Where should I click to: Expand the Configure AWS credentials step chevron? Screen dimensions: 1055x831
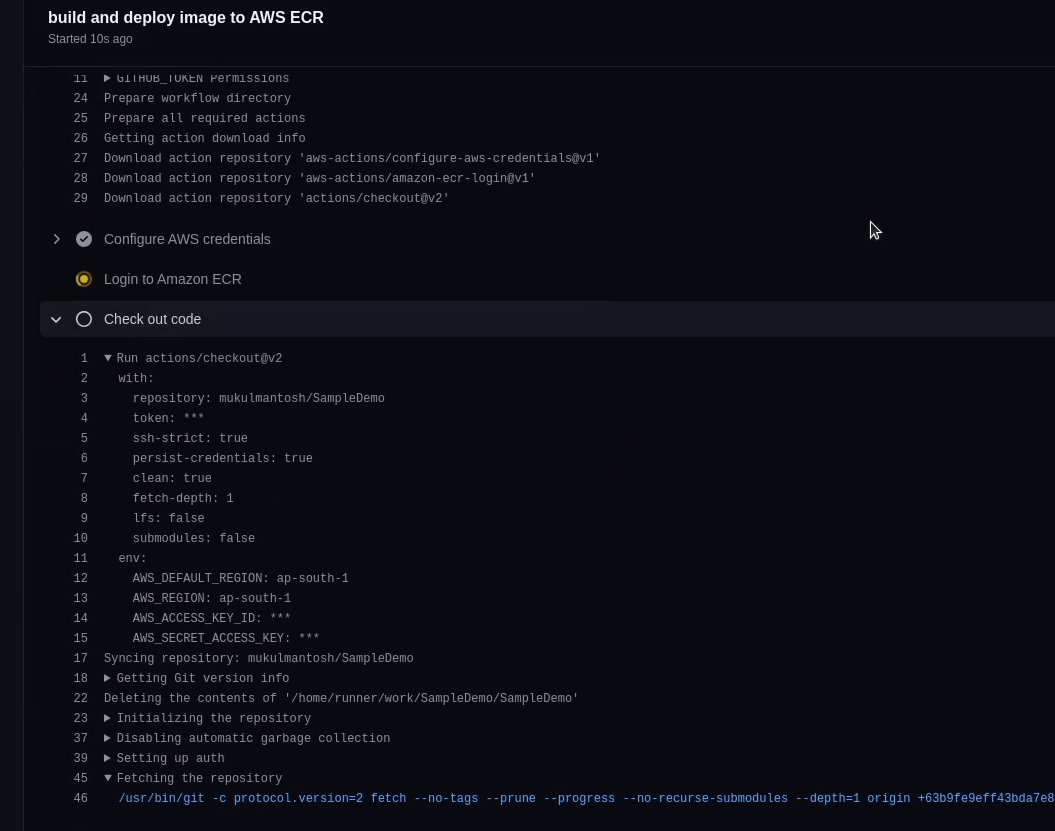pyautogui.click(x=57, y=239)
